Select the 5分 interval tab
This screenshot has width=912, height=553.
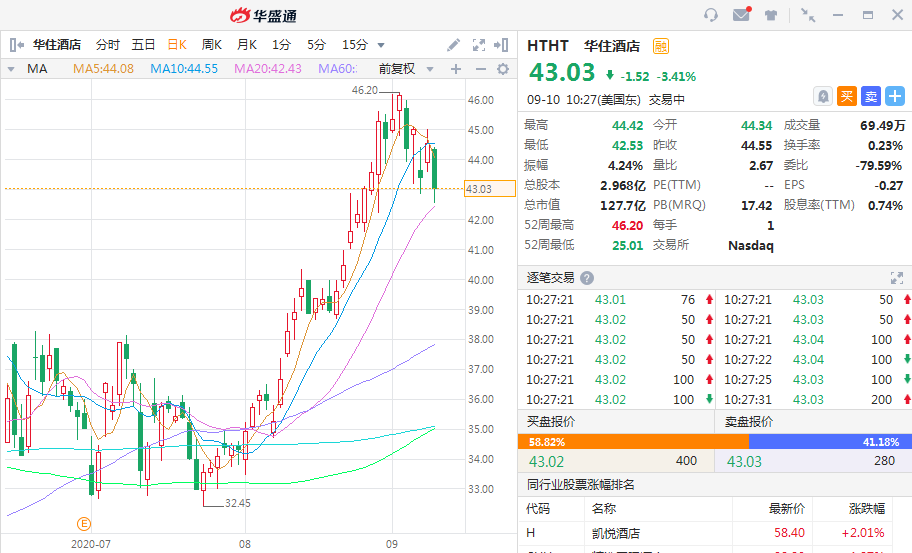(x=316, y=45)
